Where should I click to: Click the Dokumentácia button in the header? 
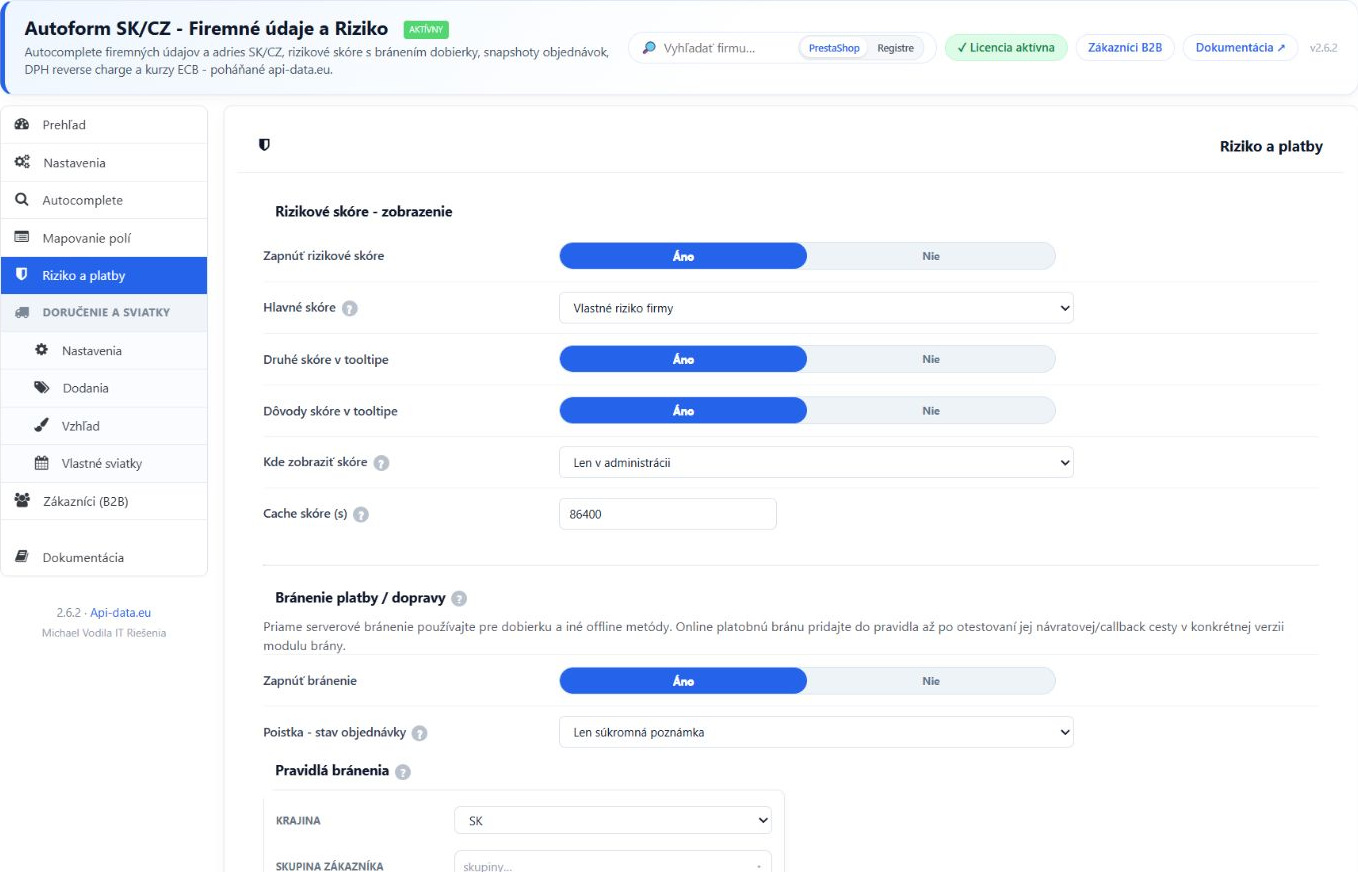click(x=1240, y=47)
